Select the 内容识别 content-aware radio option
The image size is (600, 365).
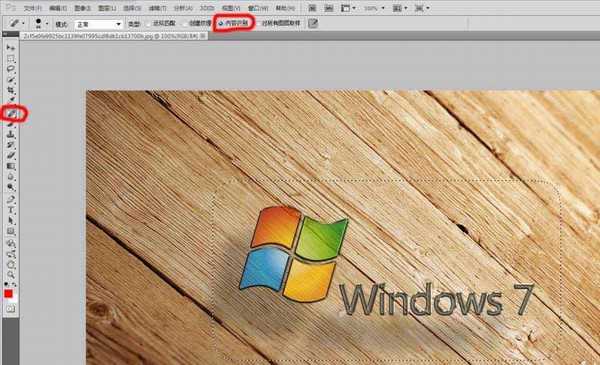click(x=233, y=23)
